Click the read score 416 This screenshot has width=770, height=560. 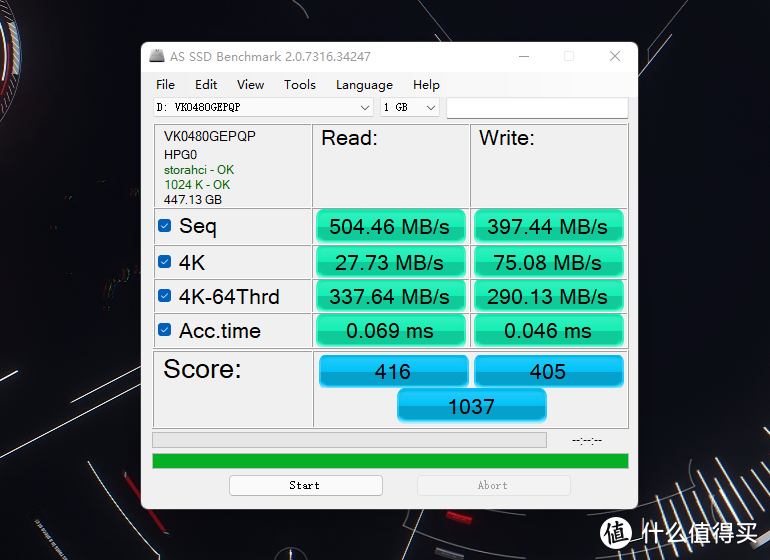click(x=393, y=371)
